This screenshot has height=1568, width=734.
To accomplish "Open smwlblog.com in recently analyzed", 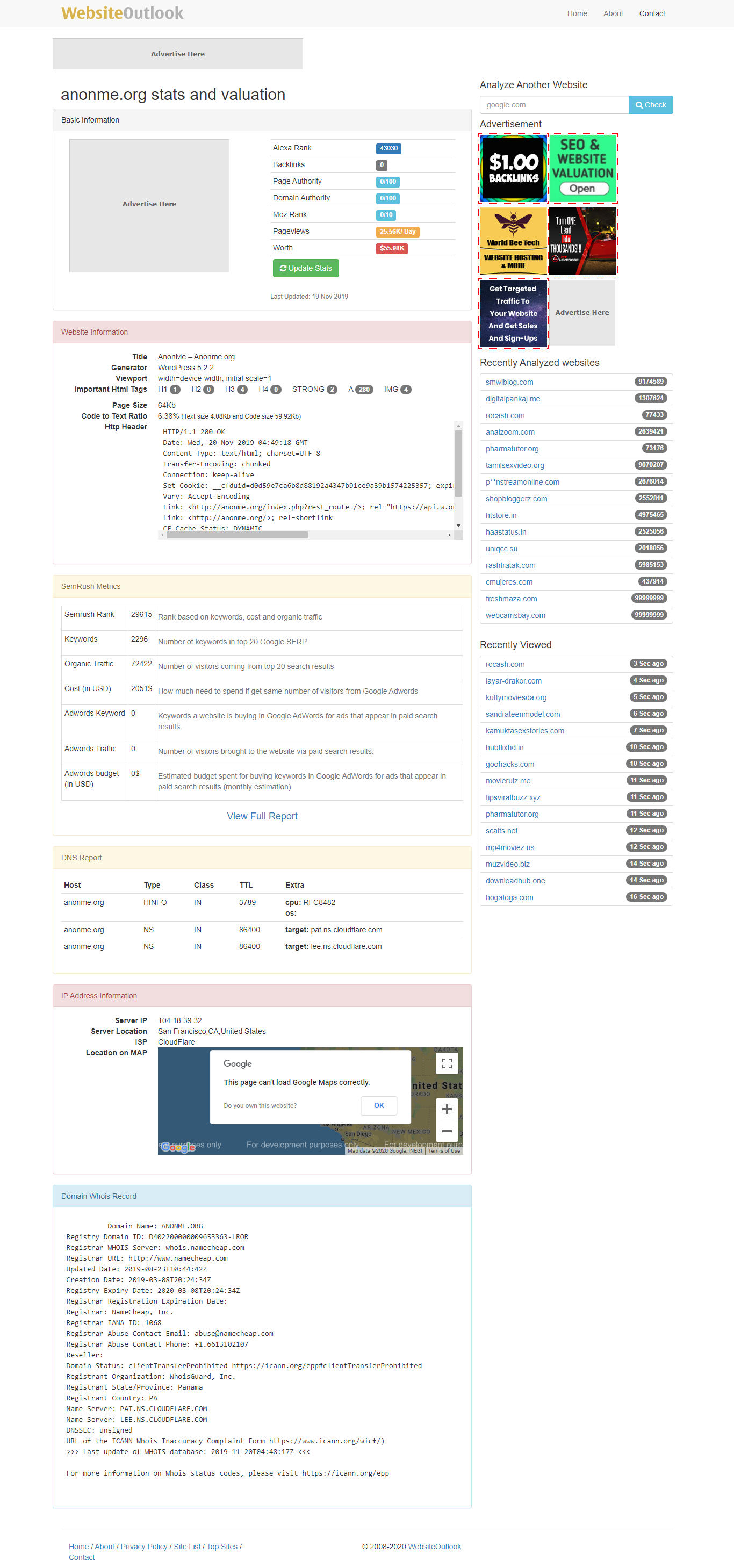I will [x=509, y=382].
